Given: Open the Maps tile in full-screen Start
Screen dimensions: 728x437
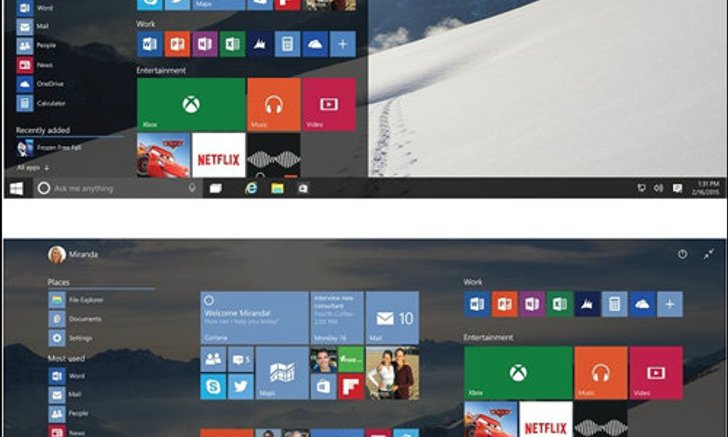Looking at the screenshot, I should (x=282, y=373).
